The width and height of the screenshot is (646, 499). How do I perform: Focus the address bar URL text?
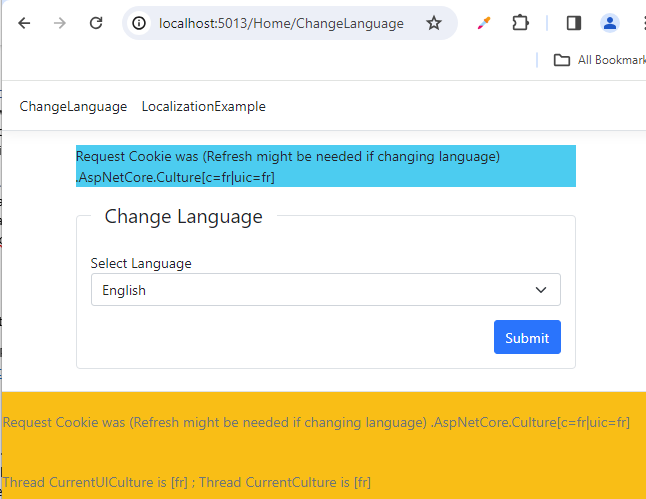pos(281,23)
